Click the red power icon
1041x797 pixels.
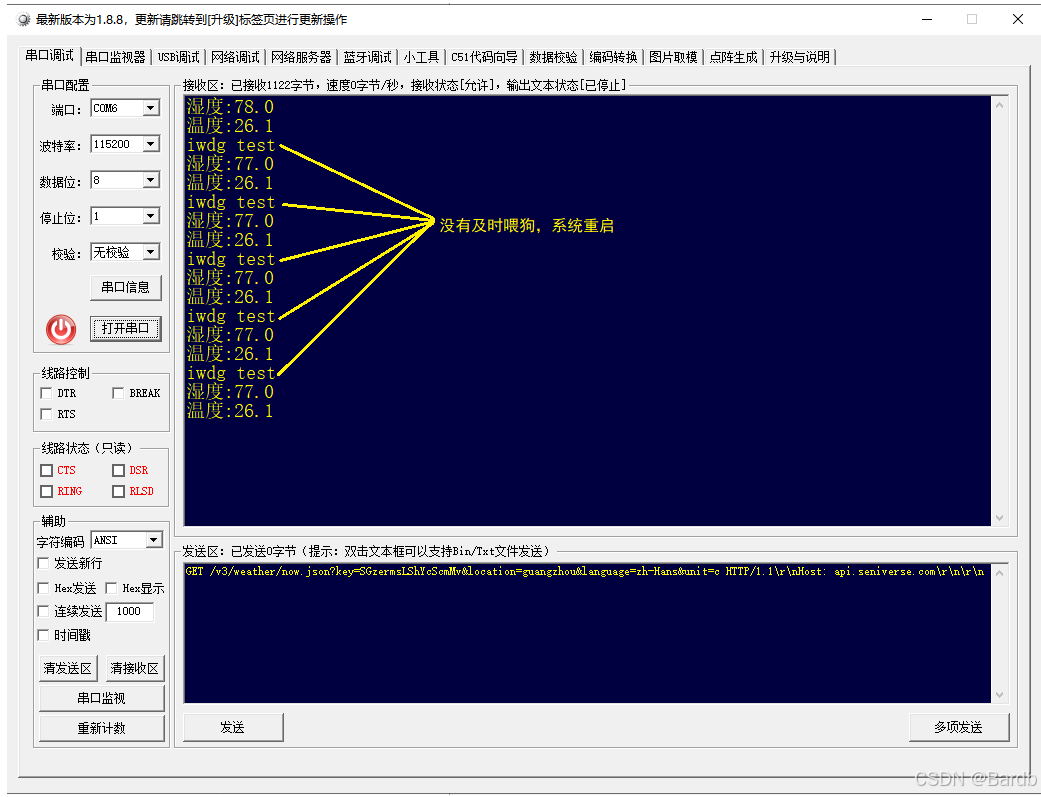[61, 329]
